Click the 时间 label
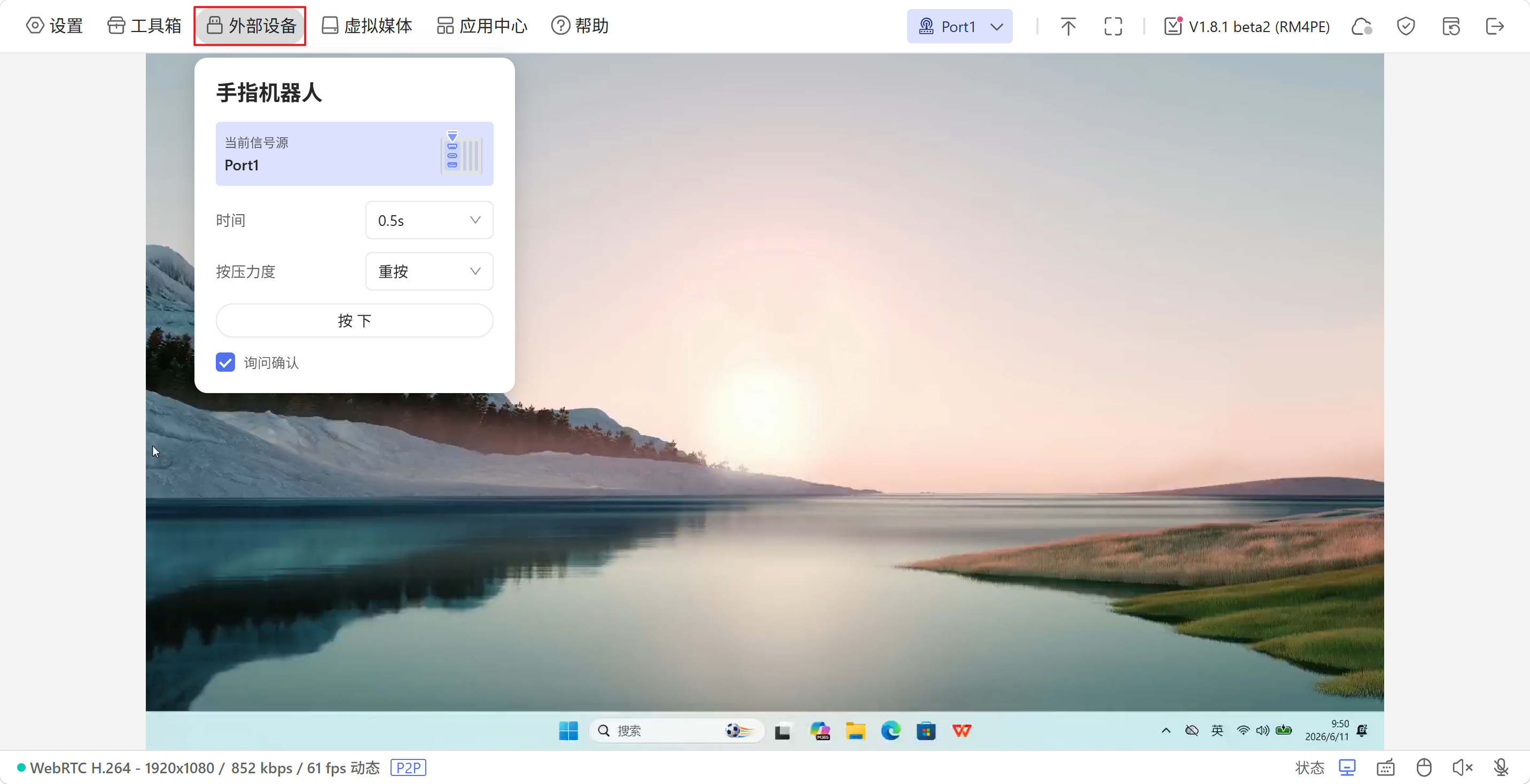The image size is (1530, 784). coord(230,221)
